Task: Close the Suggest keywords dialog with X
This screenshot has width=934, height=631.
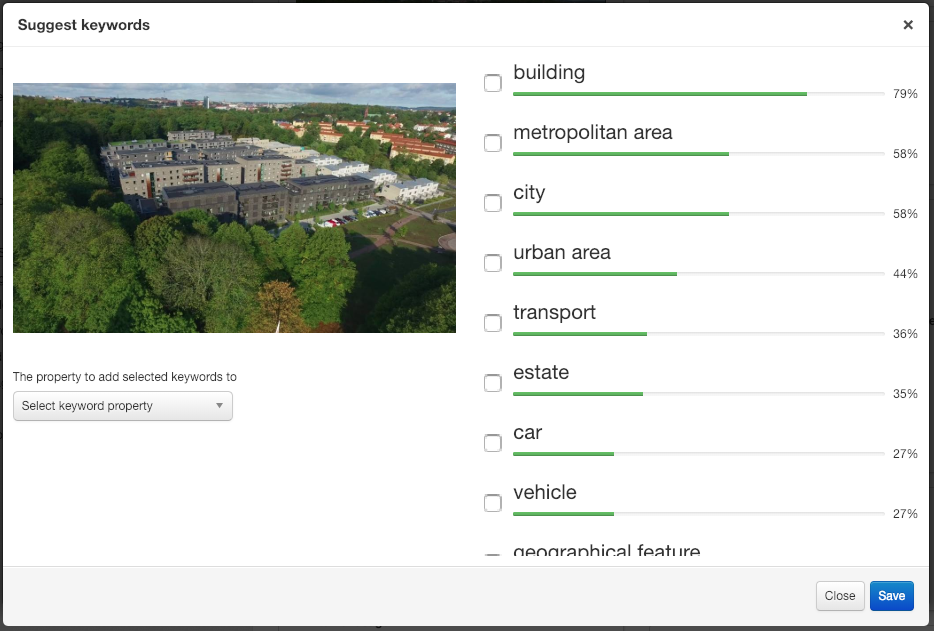Action: pos(908,24)
